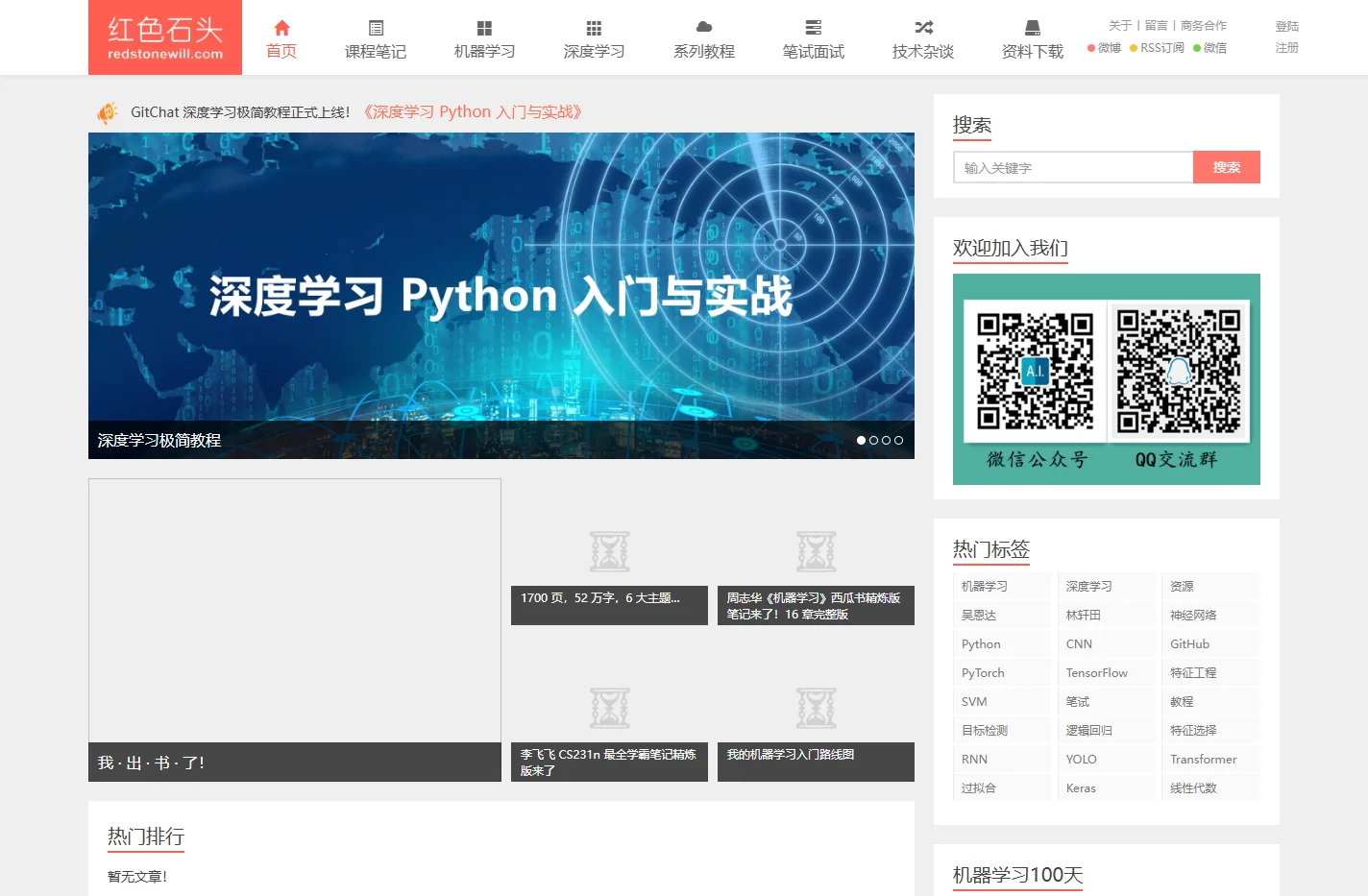Click the hourglass placeholder above 周志华 post

(x=817, y=551)
